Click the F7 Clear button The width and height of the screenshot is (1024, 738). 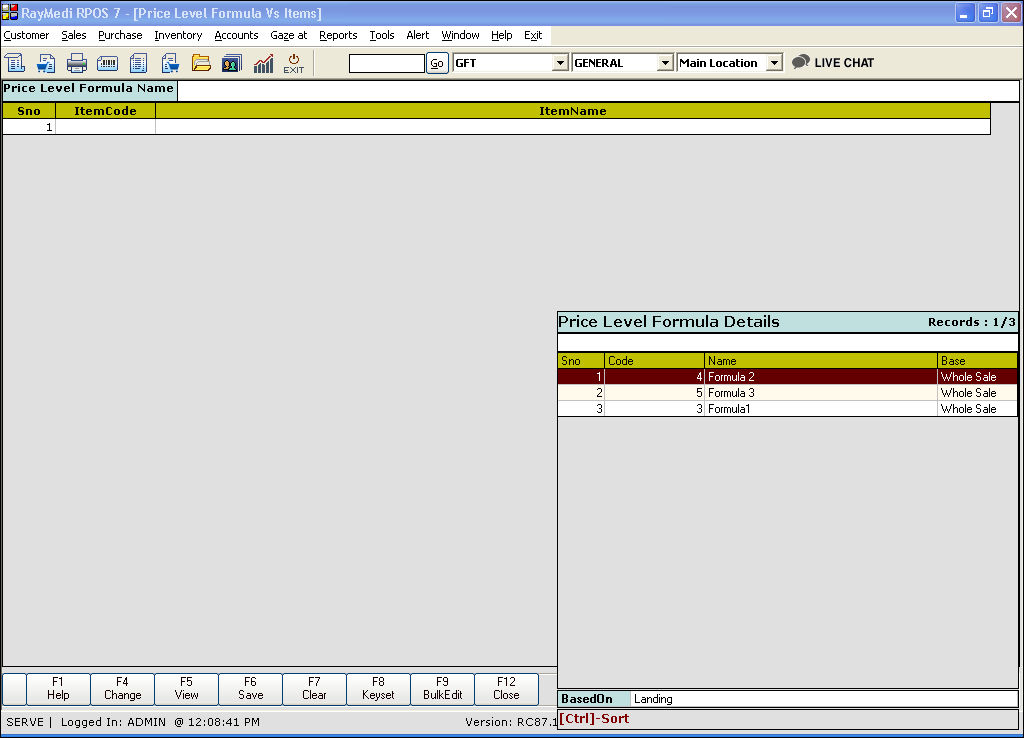[314, 689]
